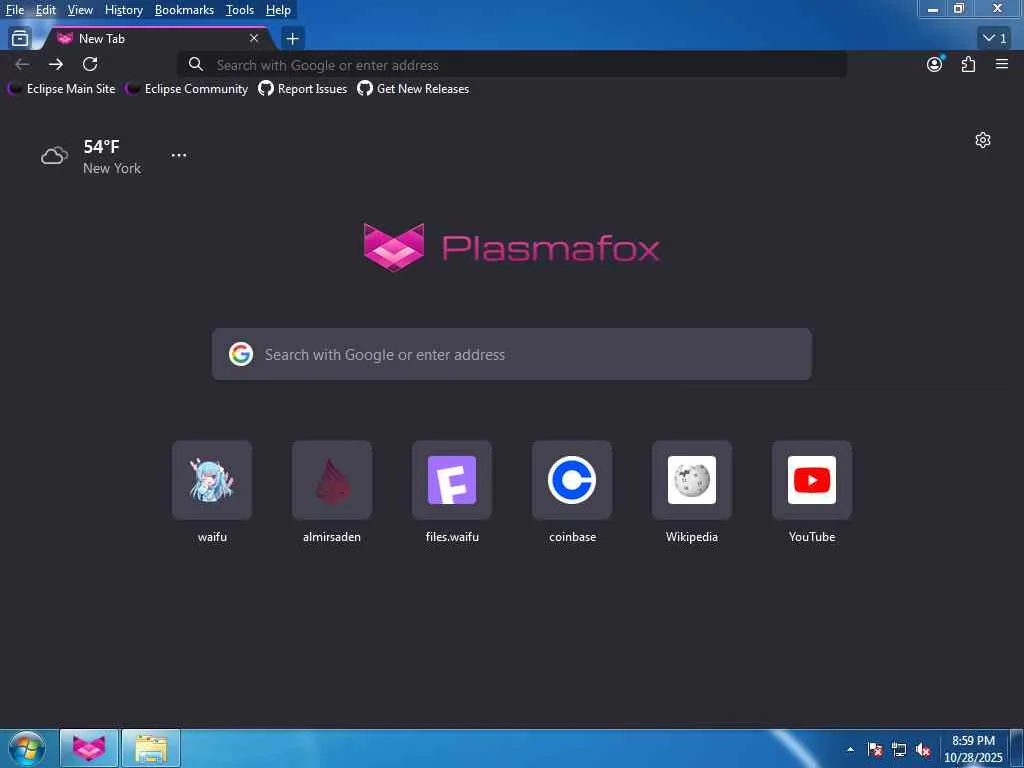
Task: Go forward one page
Action: 56,64
